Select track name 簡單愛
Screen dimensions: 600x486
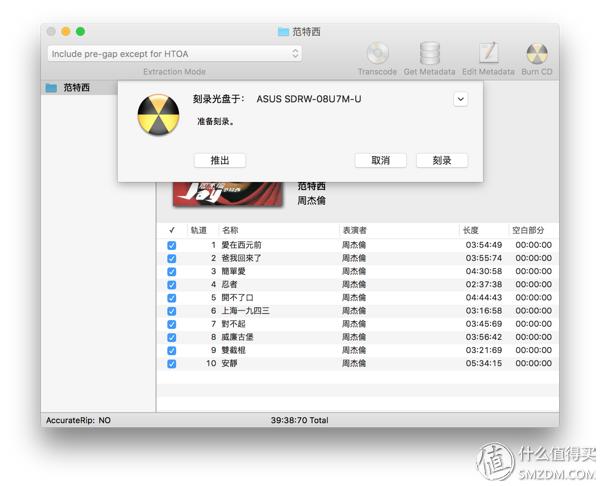(x=233, y=271)
